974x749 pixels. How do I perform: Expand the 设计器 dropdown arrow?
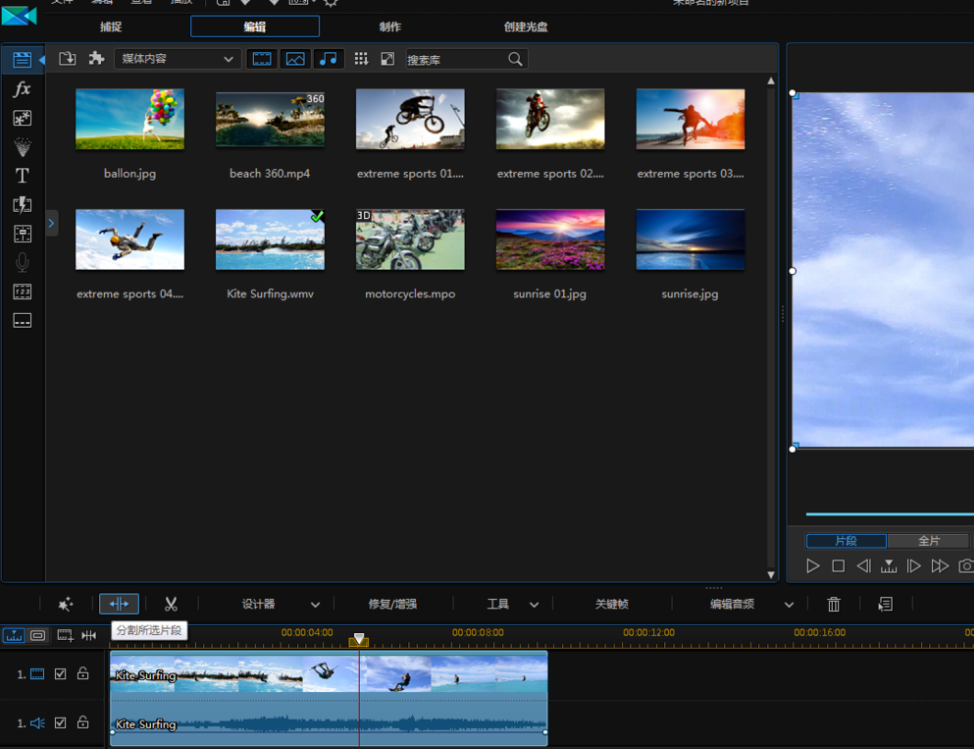click(315, 605)
